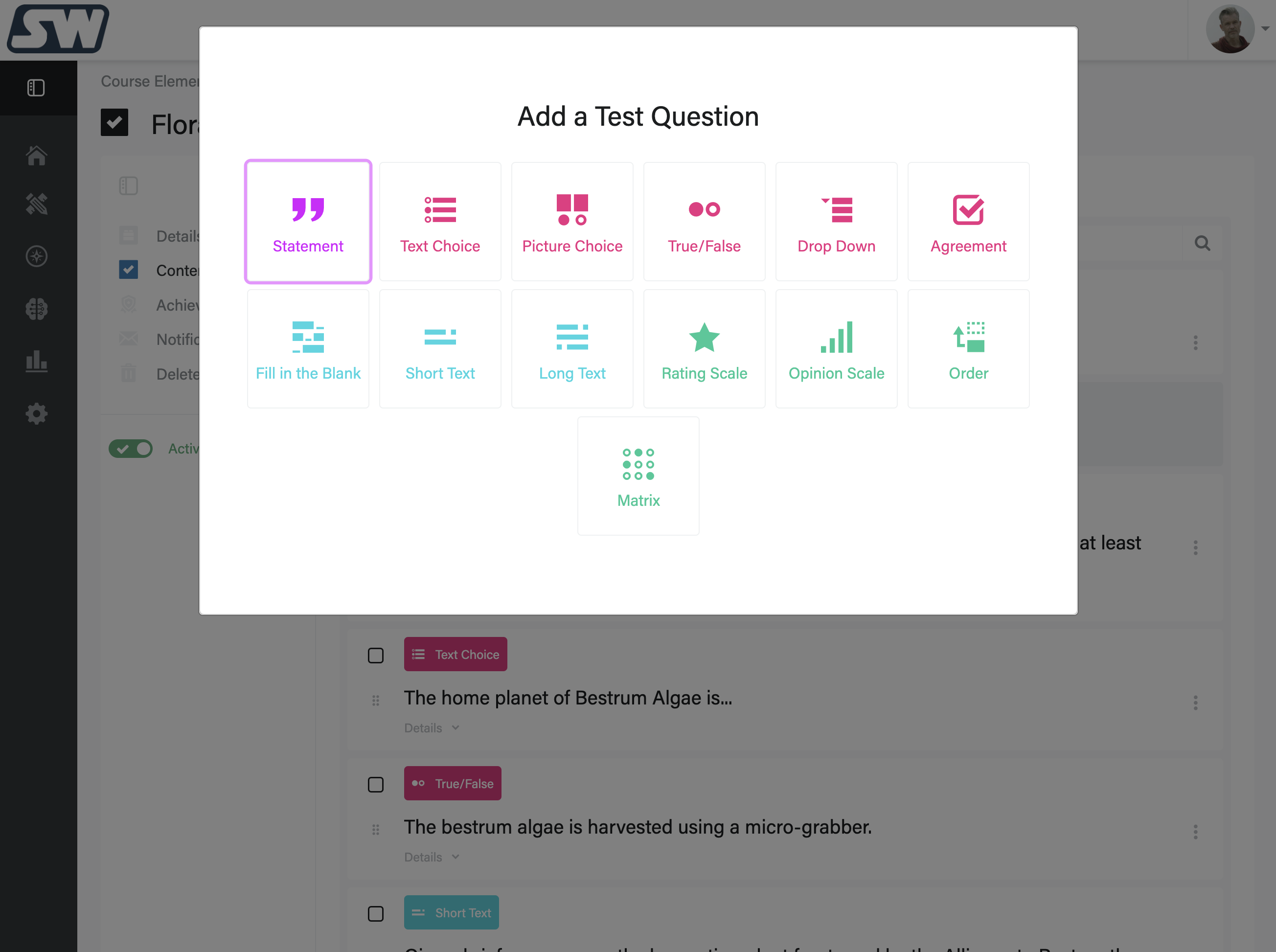The image size is (1276, 952).
Task: Expand Details under the Bestrum Algae planet question
Action: click(431, 728)
